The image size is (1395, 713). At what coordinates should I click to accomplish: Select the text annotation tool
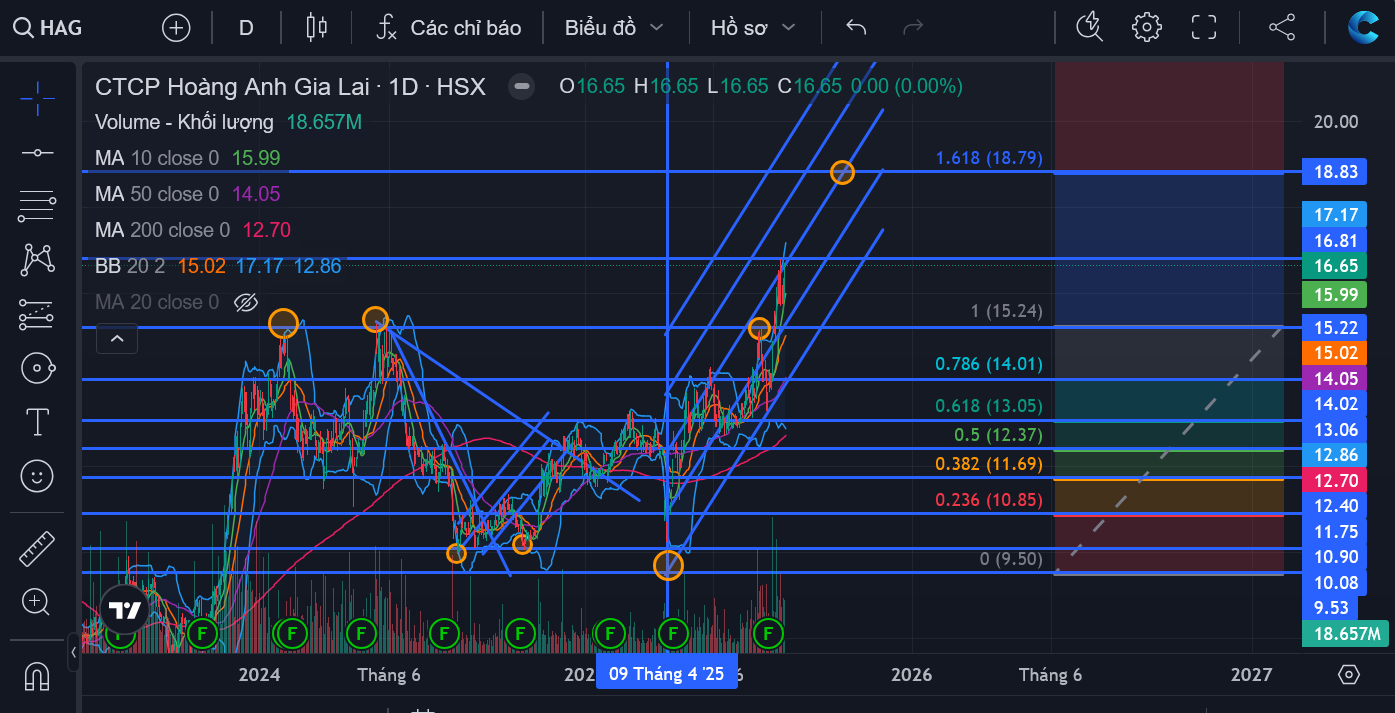(x=38, y=422)
